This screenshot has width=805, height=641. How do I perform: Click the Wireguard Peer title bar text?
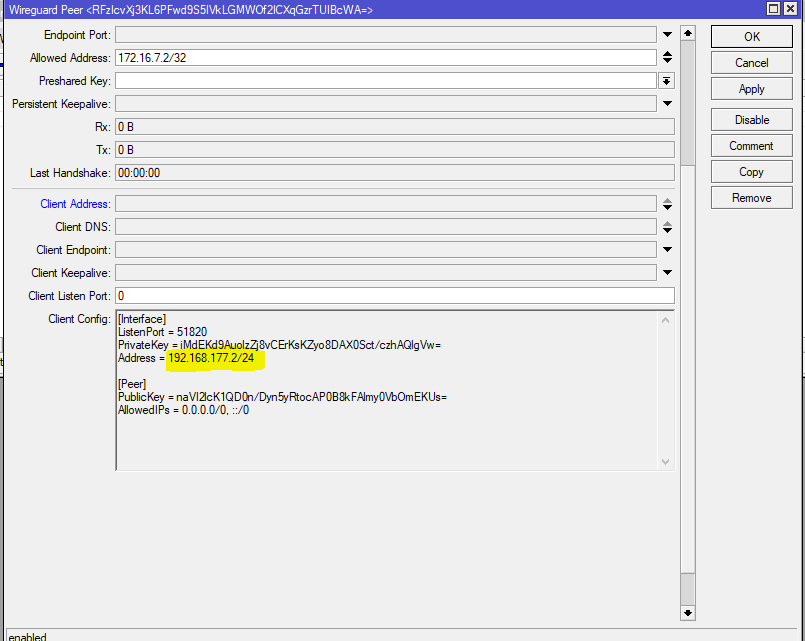190,9
